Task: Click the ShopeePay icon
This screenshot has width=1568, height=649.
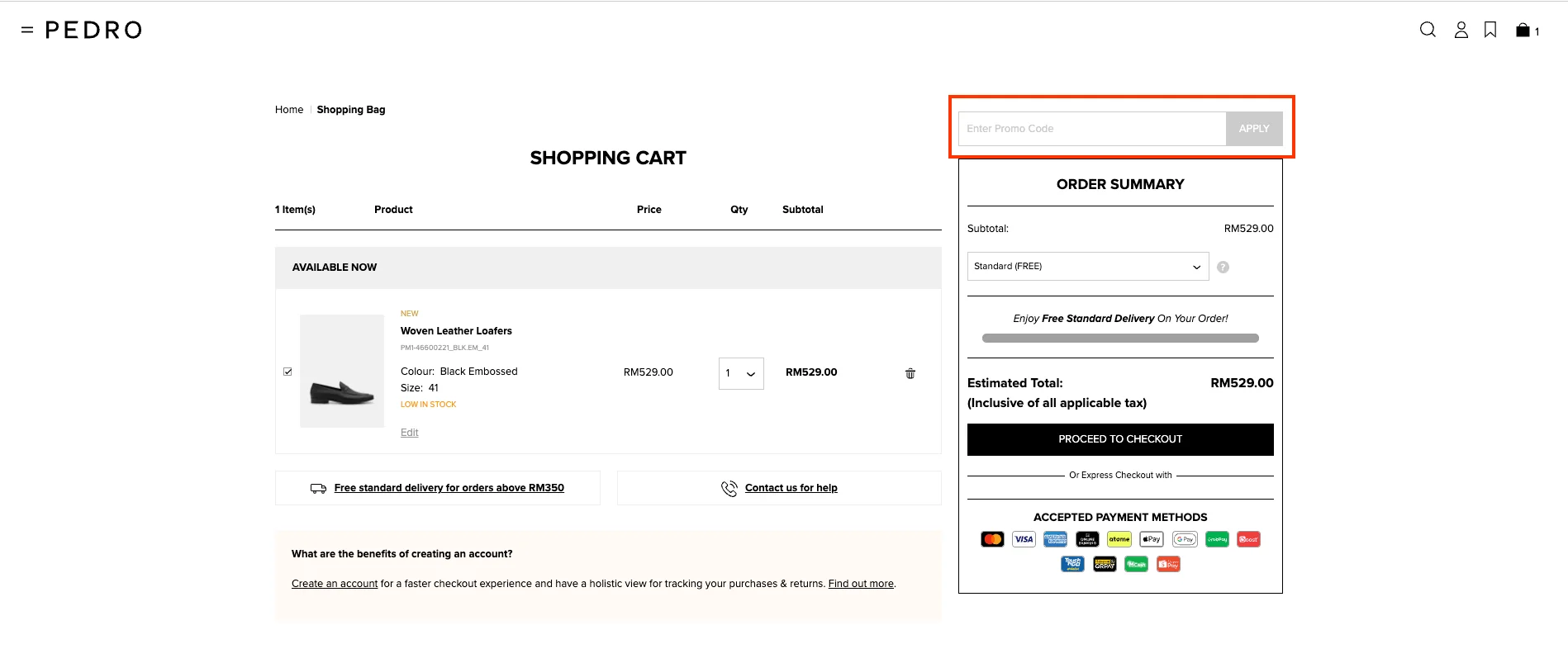Action: 1168,564
